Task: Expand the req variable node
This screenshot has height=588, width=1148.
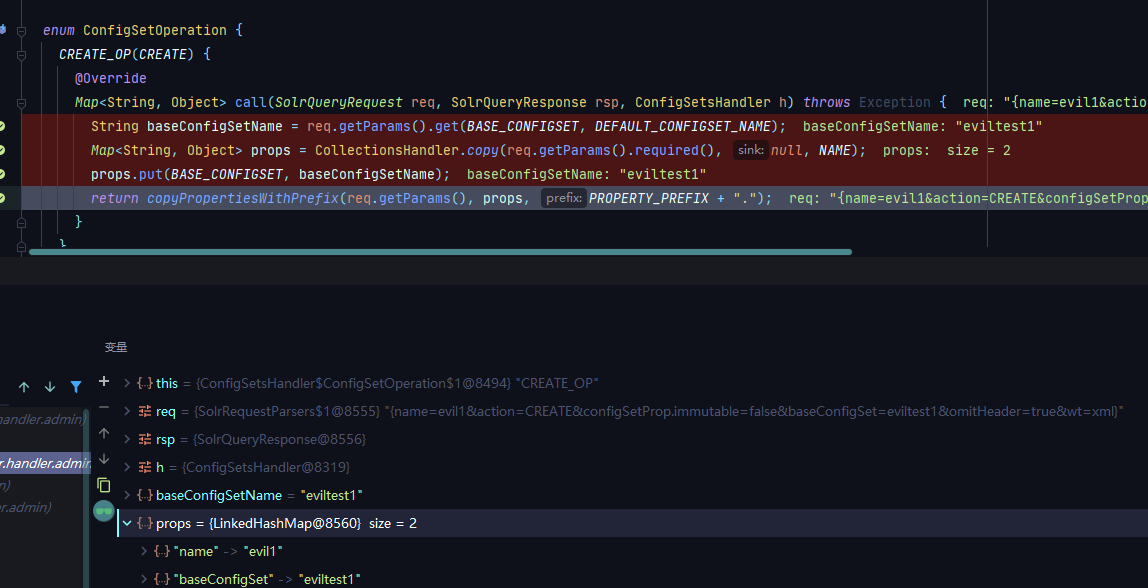Action: (126, 411)
